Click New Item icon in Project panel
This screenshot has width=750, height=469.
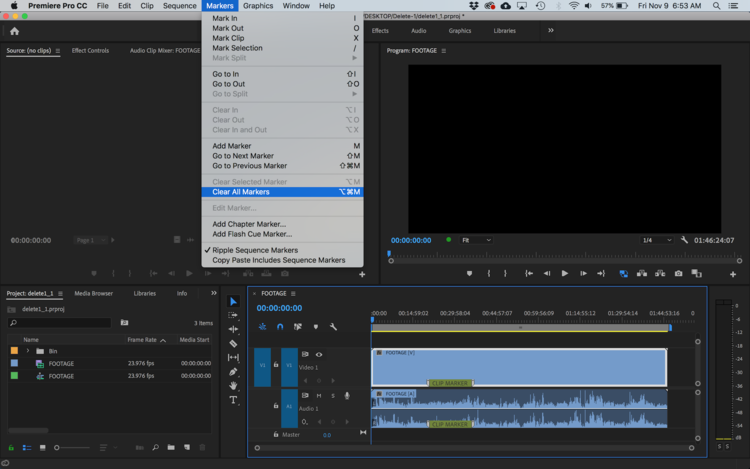(x=187, y=447)
